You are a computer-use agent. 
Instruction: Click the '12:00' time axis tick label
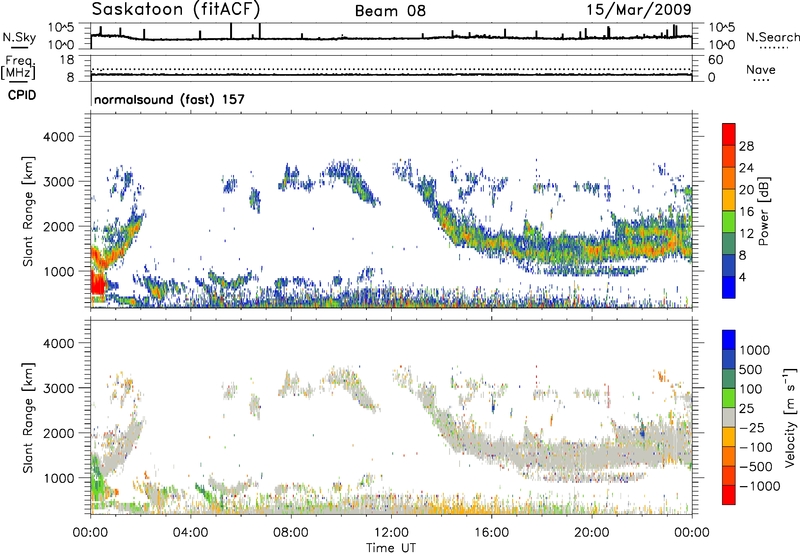(391, 533)
